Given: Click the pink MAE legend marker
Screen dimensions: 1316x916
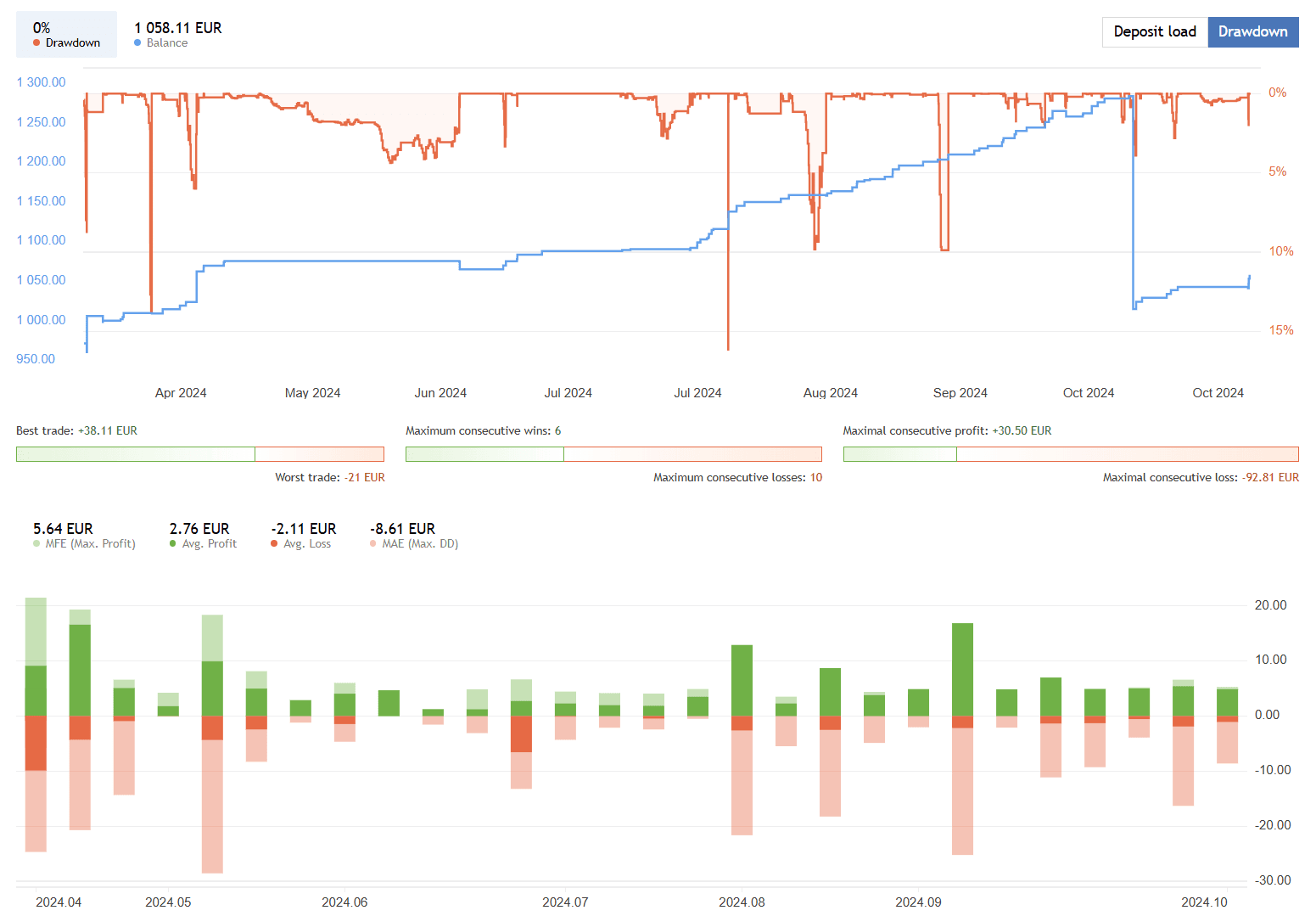Looking at the screenshot, I should 372,543.
